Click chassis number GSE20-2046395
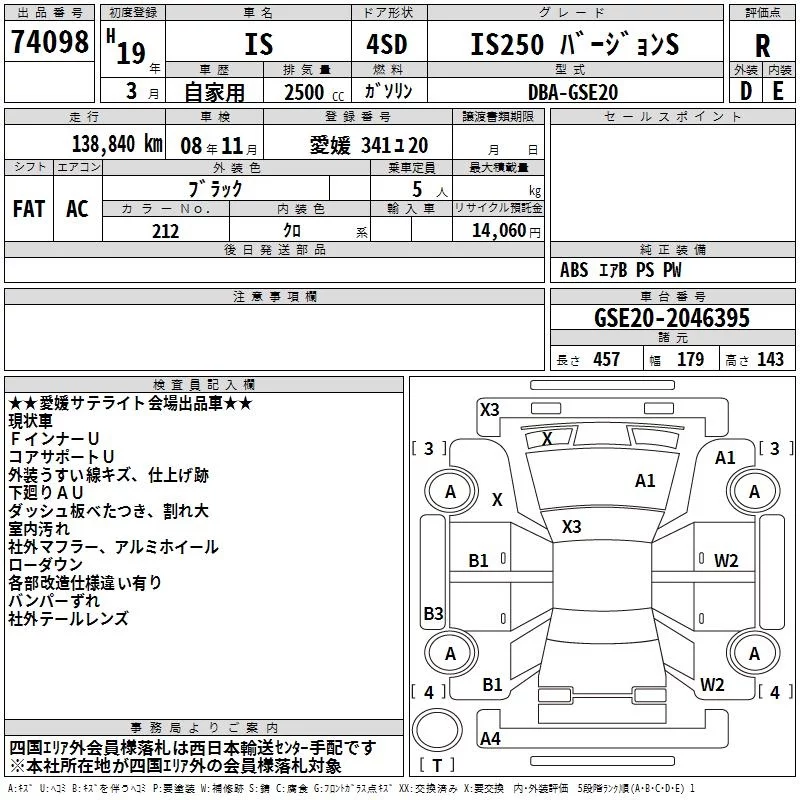The image size is (800, 800). point(672,318)
